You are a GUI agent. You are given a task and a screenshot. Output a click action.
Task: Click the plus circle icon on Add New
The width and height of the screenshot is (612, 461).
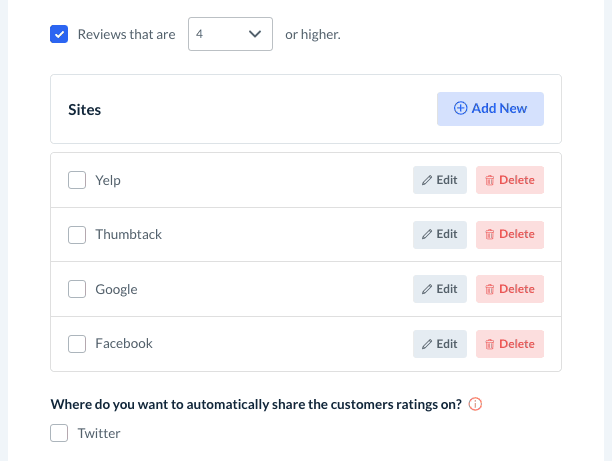tap(461, 109)
